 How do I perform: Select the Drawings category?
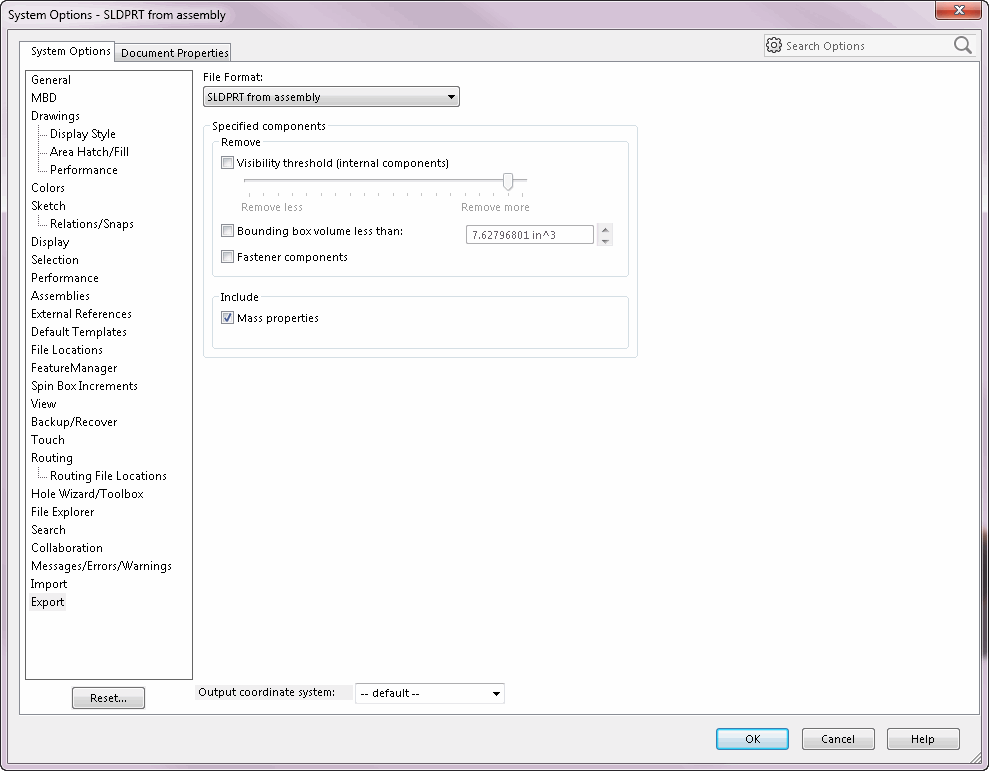56,116
